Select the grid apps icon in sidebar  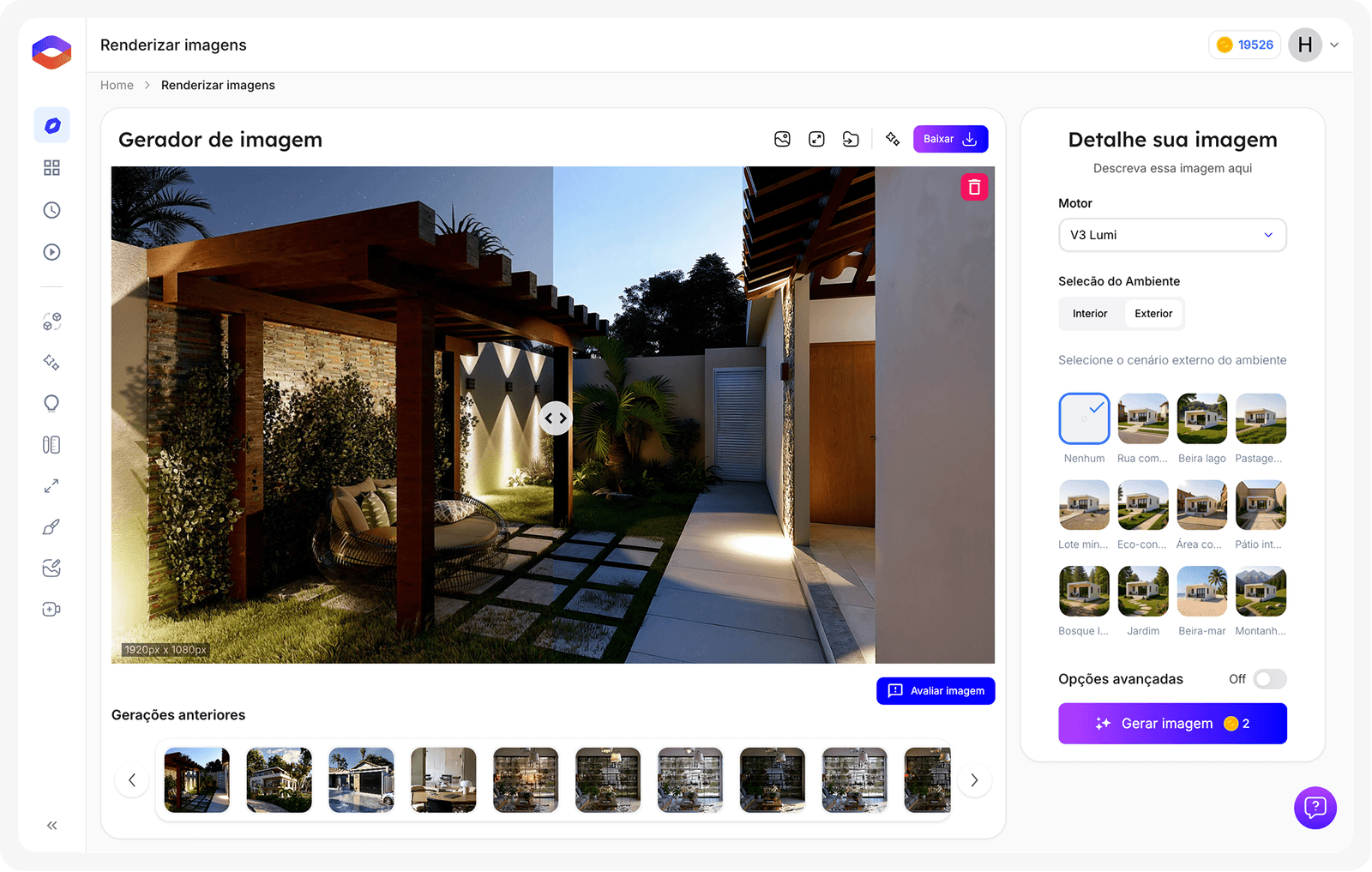point(51,167)
